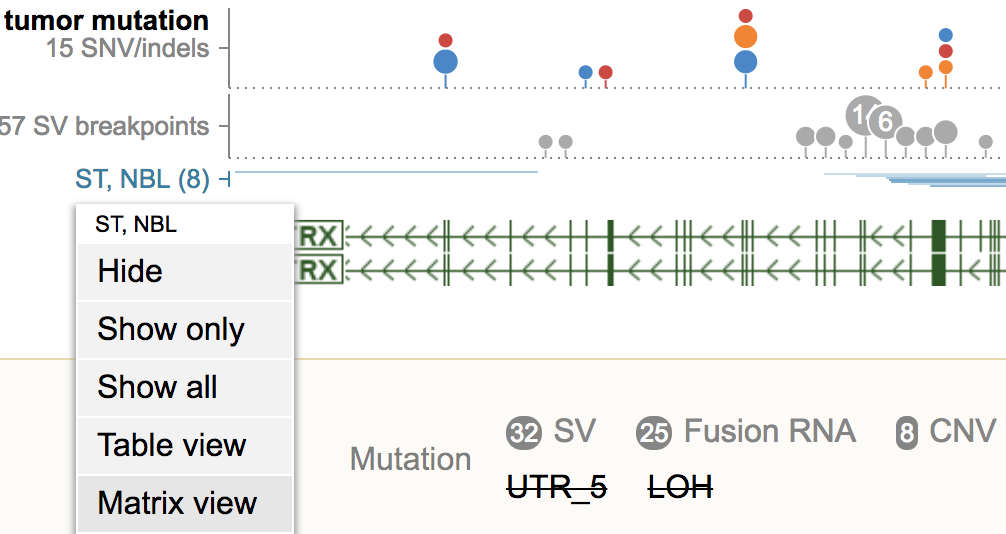Click the Fusion RNA legend with 25 badge
Viewport: 1006px width, 534px height.
[746, 431]
